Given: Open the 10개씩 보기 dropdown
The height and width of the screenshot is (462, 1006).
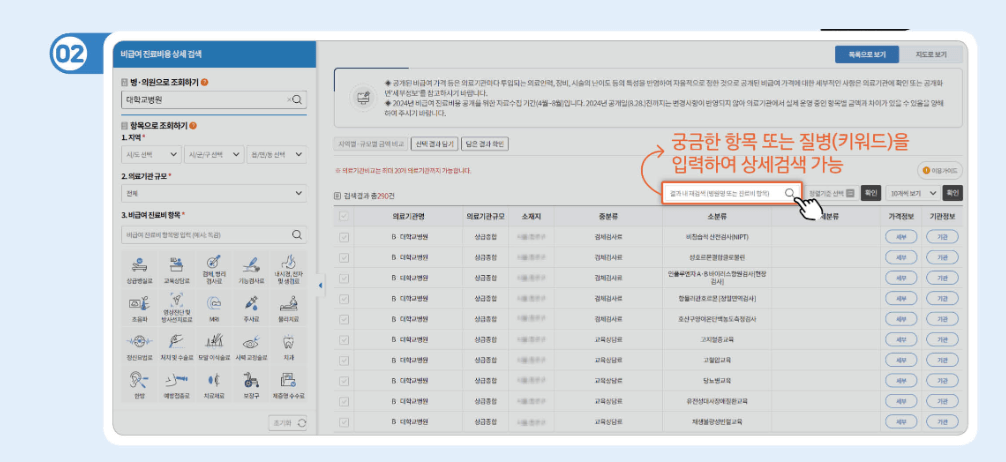Looking at the screenshot, I should (x=913, y=192).
